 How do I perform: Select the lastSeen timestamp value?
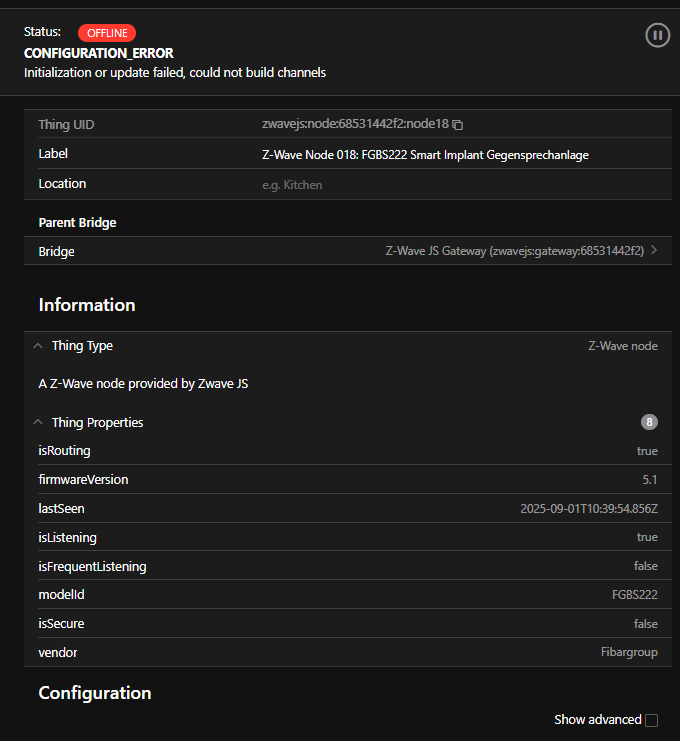[x=588, y=509]
